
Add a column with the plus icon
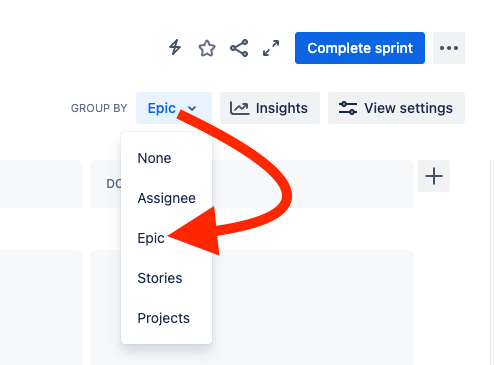pyautogui.click(x=434, y=176)
